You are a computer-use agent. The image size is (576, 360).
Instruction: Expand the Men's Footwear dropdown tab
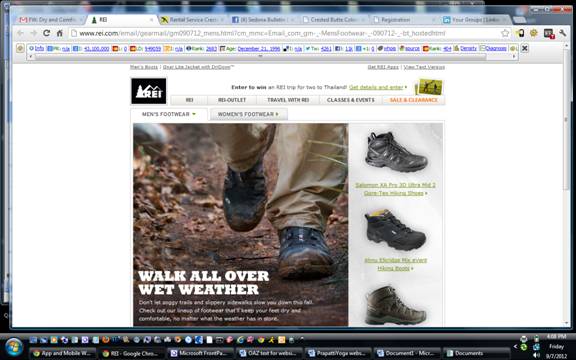point(169,114)
